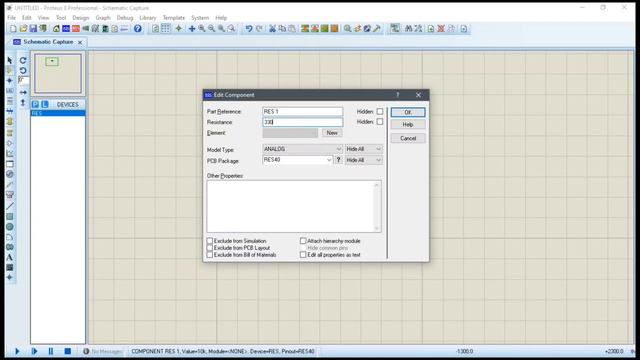
Task: Click the Part Reference input field
Action: pyautogui.click(x=302, y=111)
